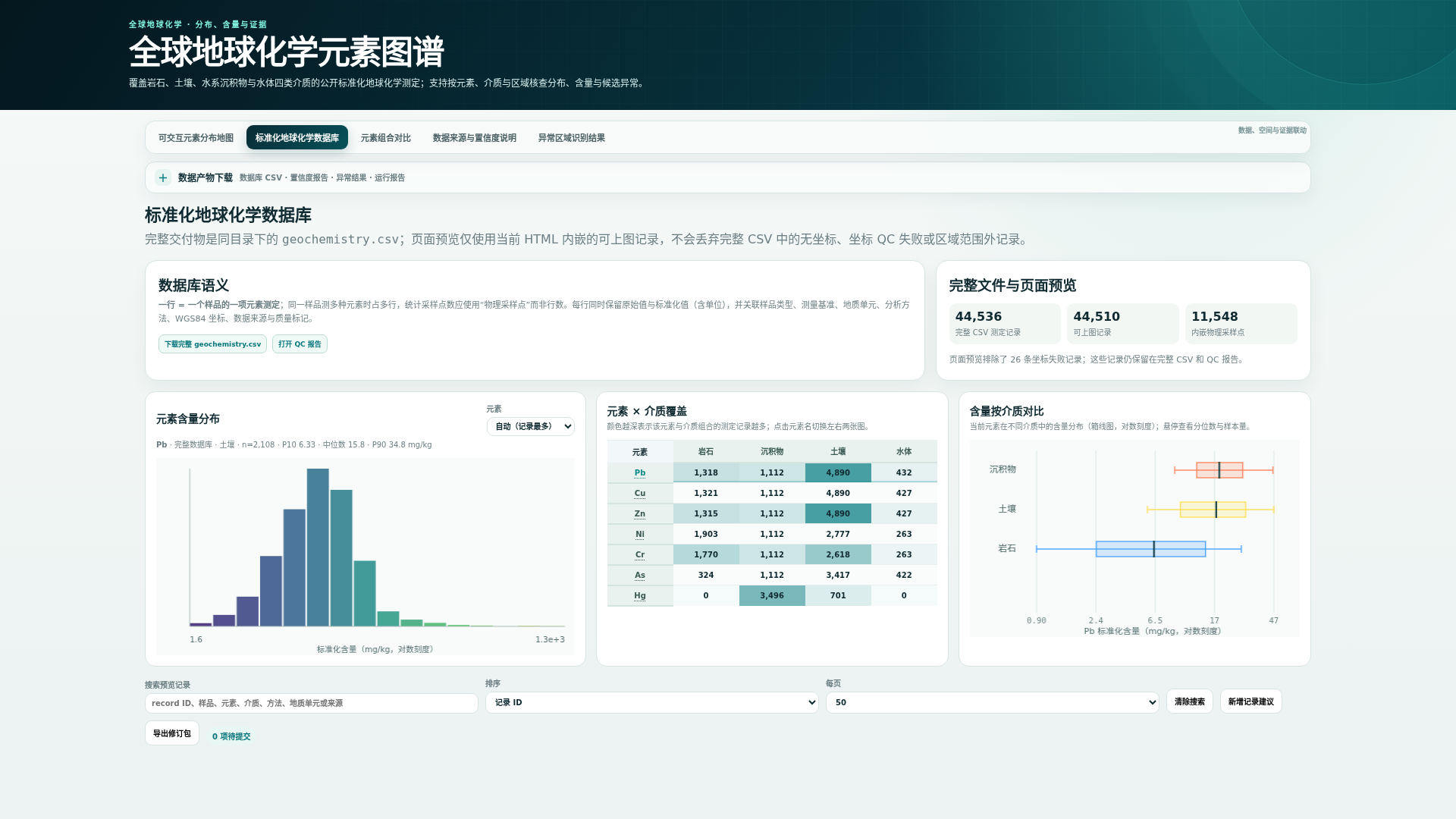The height and width of the screenshot is (819, 1456).
Task: Expand the 数据产物下载 plus icon
Action: pos(163,177)
